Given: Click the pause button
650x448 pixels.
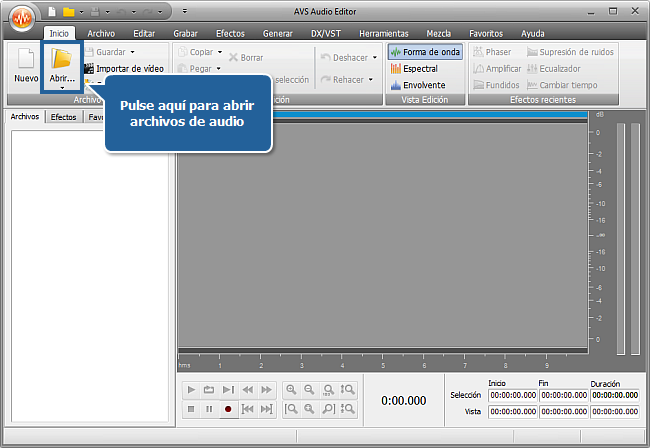Looking at the screenshot, I should 210,409.
